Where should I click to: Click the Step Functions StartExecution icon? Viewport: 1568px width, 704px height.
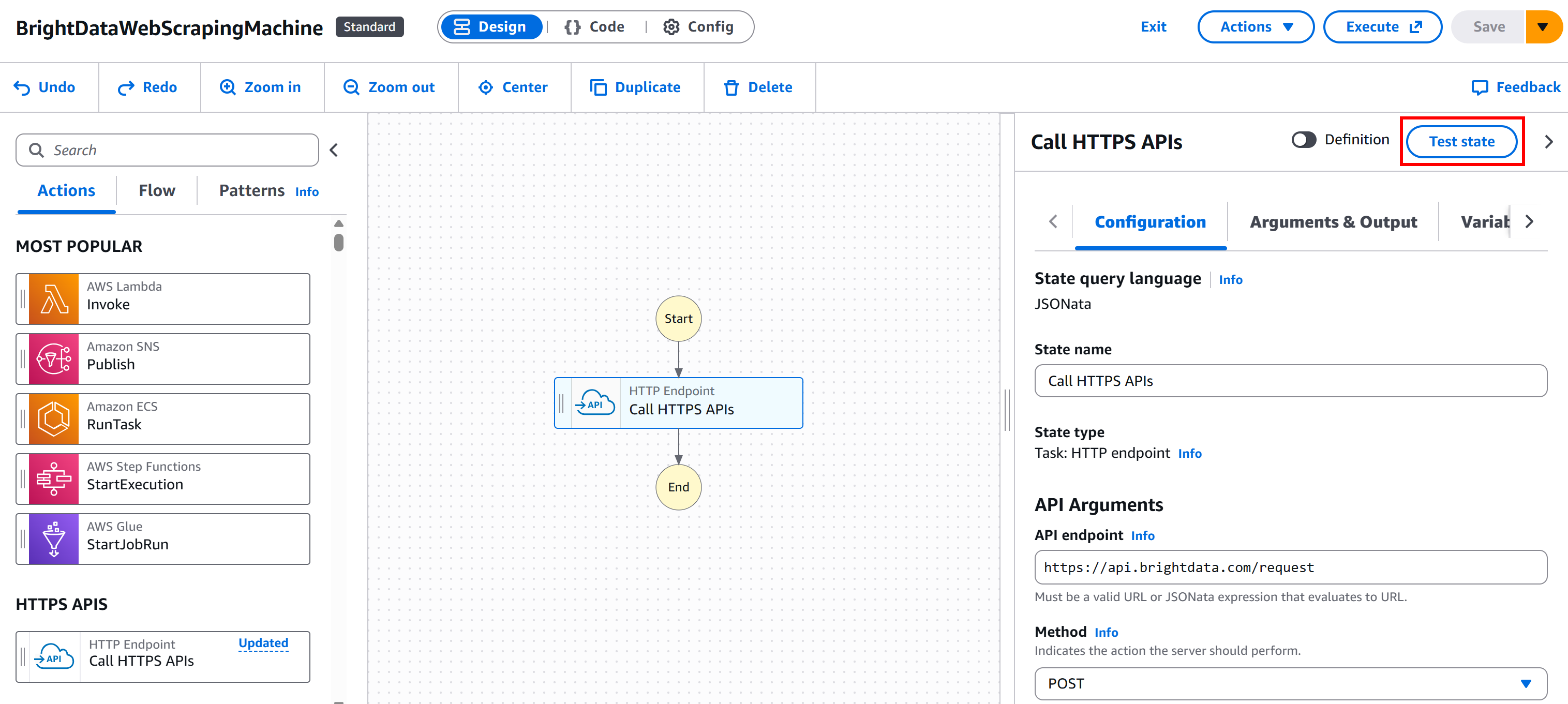(x=54, y=479)
